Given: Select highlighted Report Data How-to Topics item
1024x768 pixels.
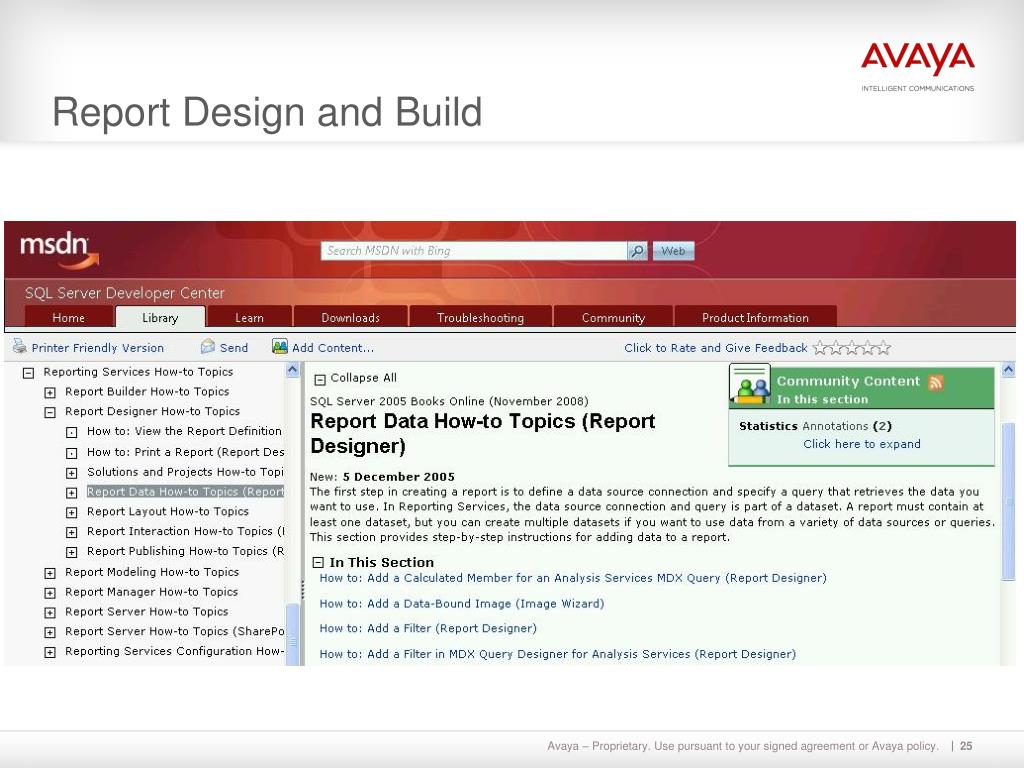Looking at the screenshot, I should [185, 492].
